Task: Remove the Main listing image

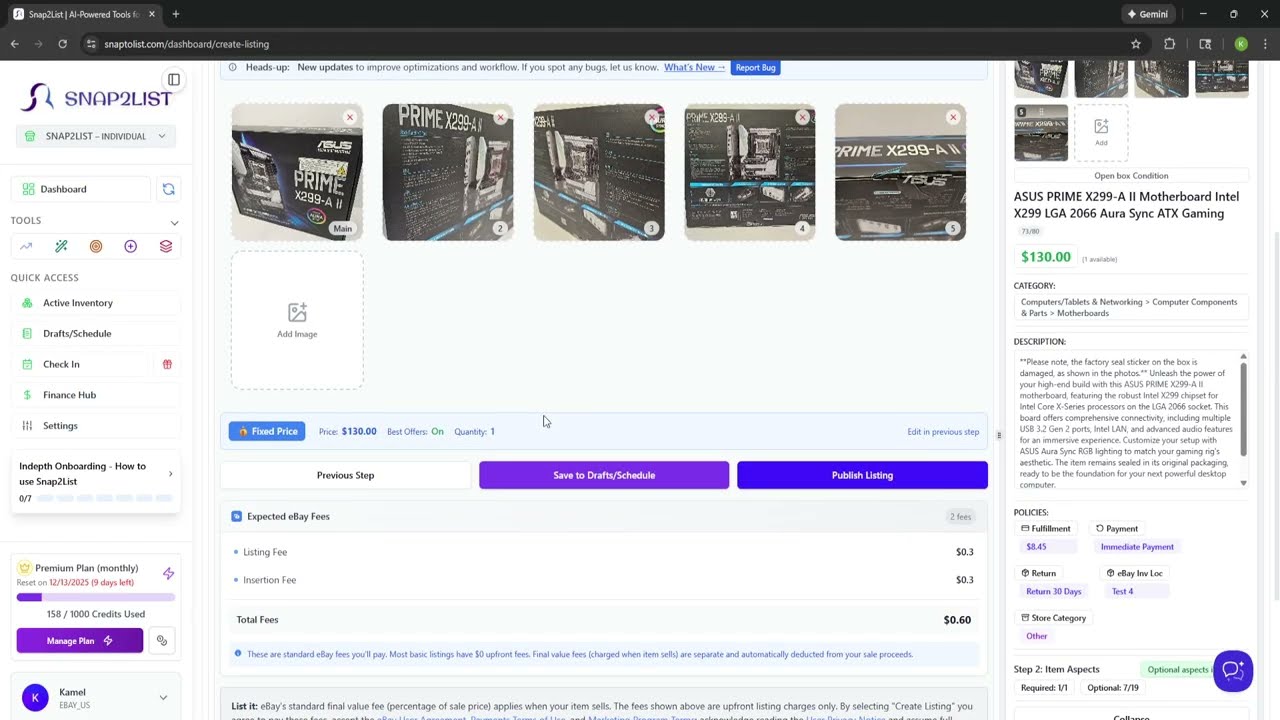Action: point(349,117)
